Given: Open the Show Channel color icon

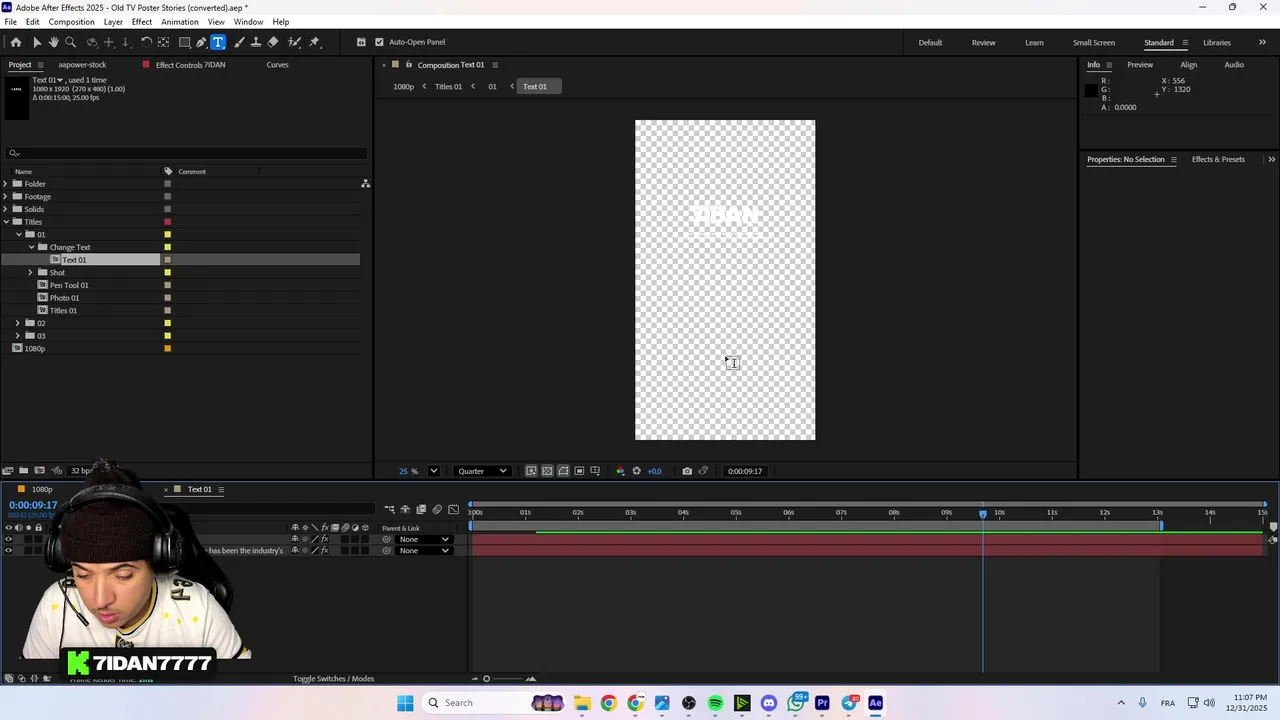Looking at the screenshot, I should (620, 471).
